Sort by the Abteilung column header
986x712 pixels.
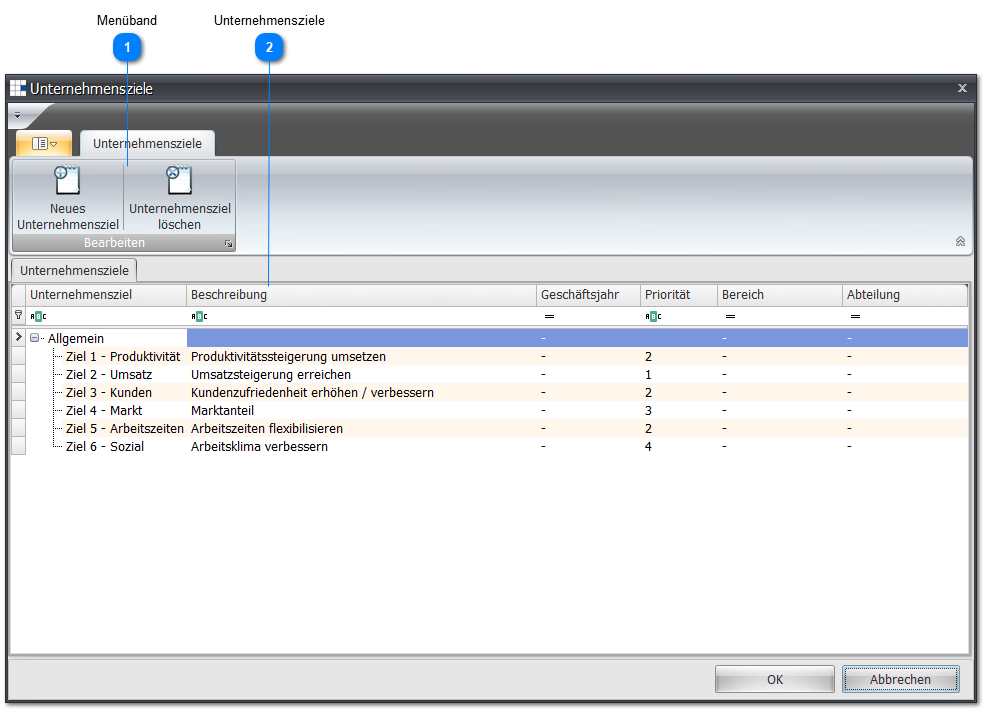905,295
